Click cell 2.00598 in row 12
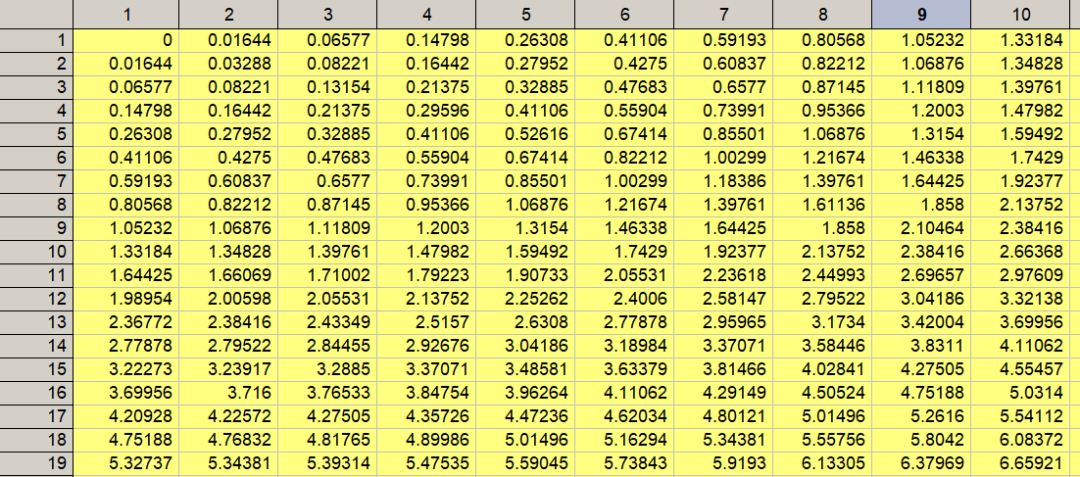1080x477 pixels. tap(228, 299)
